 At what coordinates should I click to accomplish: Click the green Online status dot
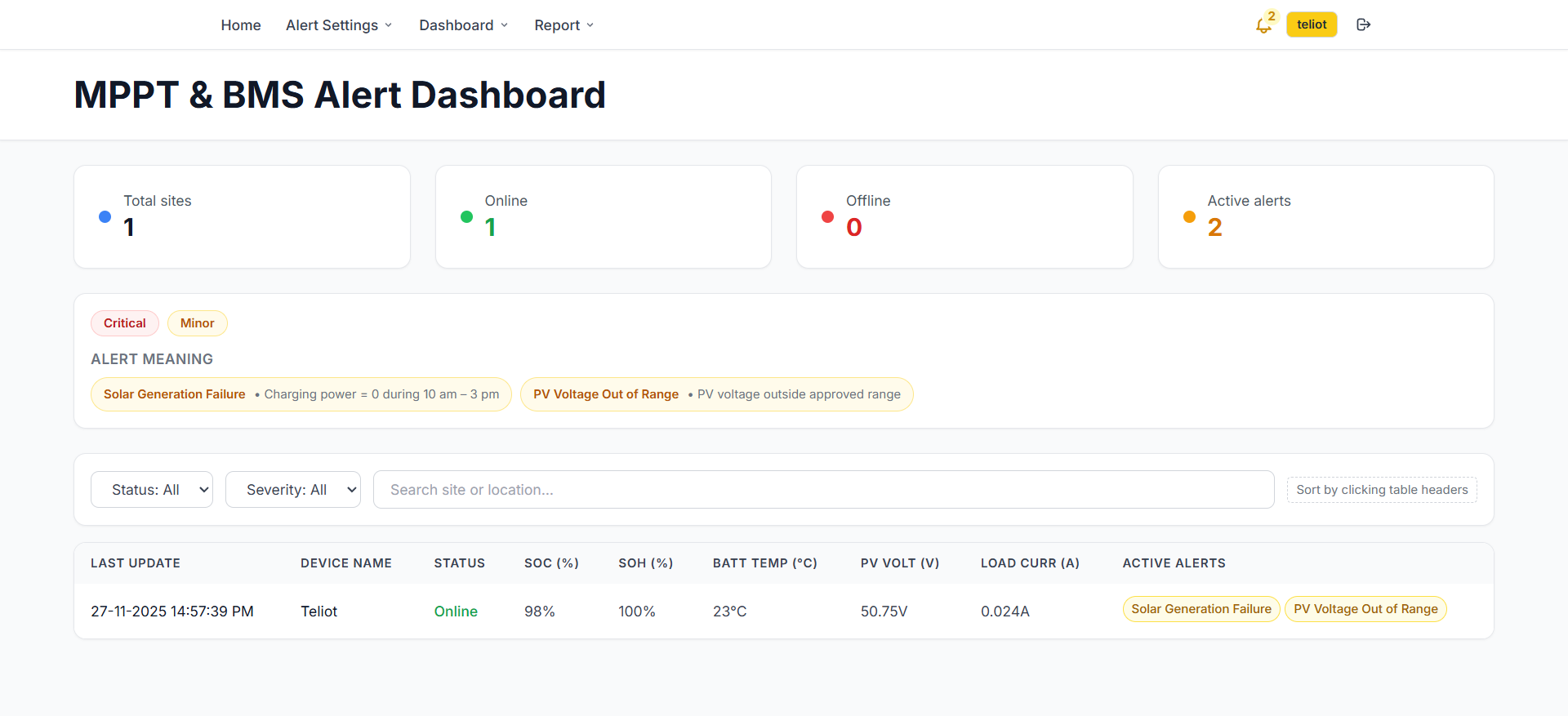pyautogui.click(x=466, y=217)
